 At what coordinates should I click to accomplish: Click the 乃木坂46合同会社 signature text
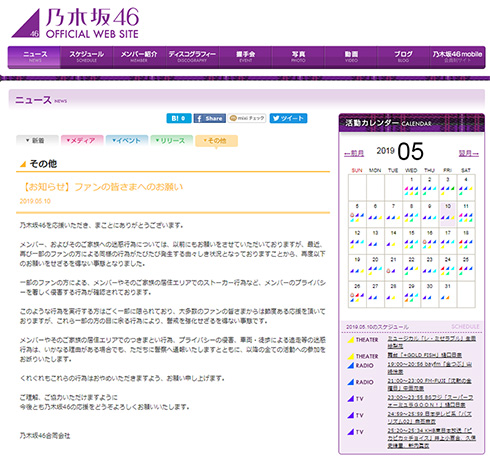tap(45, 436)
